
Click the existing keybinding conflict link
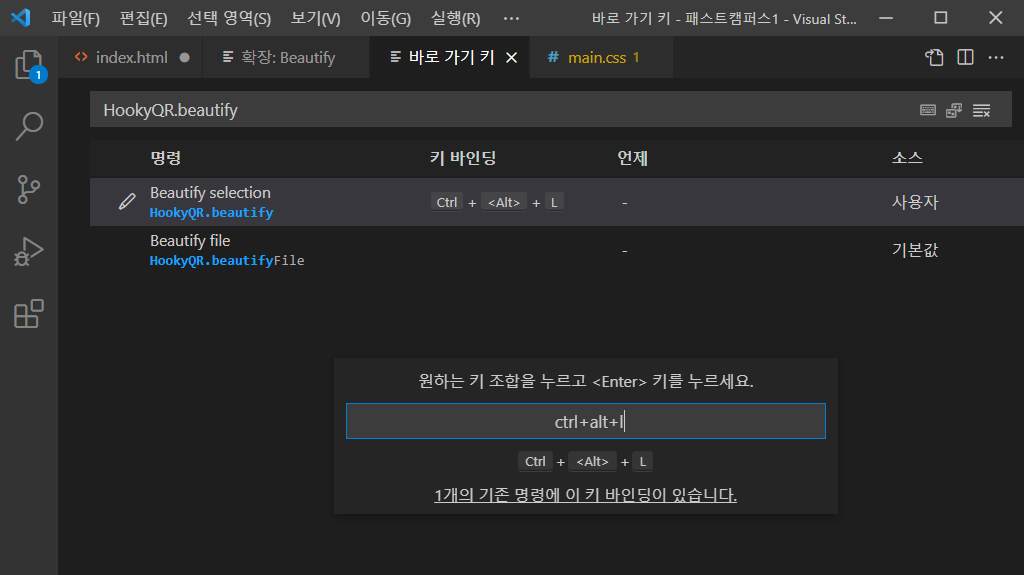tap(586, 495)
